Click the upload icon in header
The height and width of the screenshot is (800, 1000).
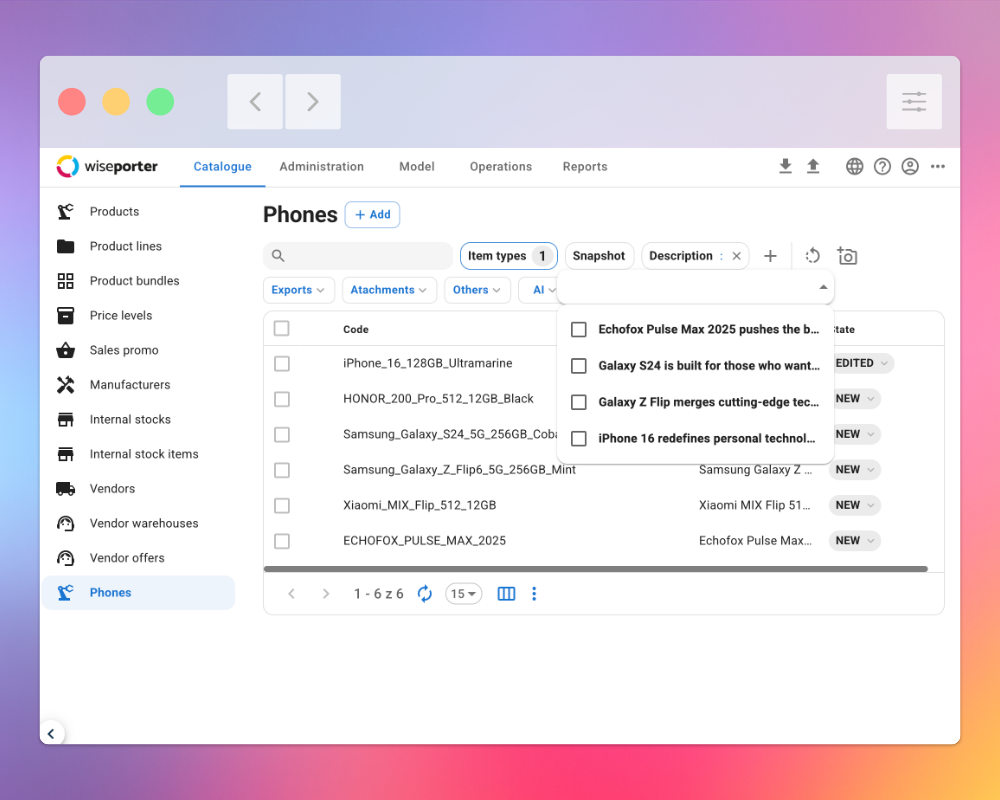(x=812, y=166)
